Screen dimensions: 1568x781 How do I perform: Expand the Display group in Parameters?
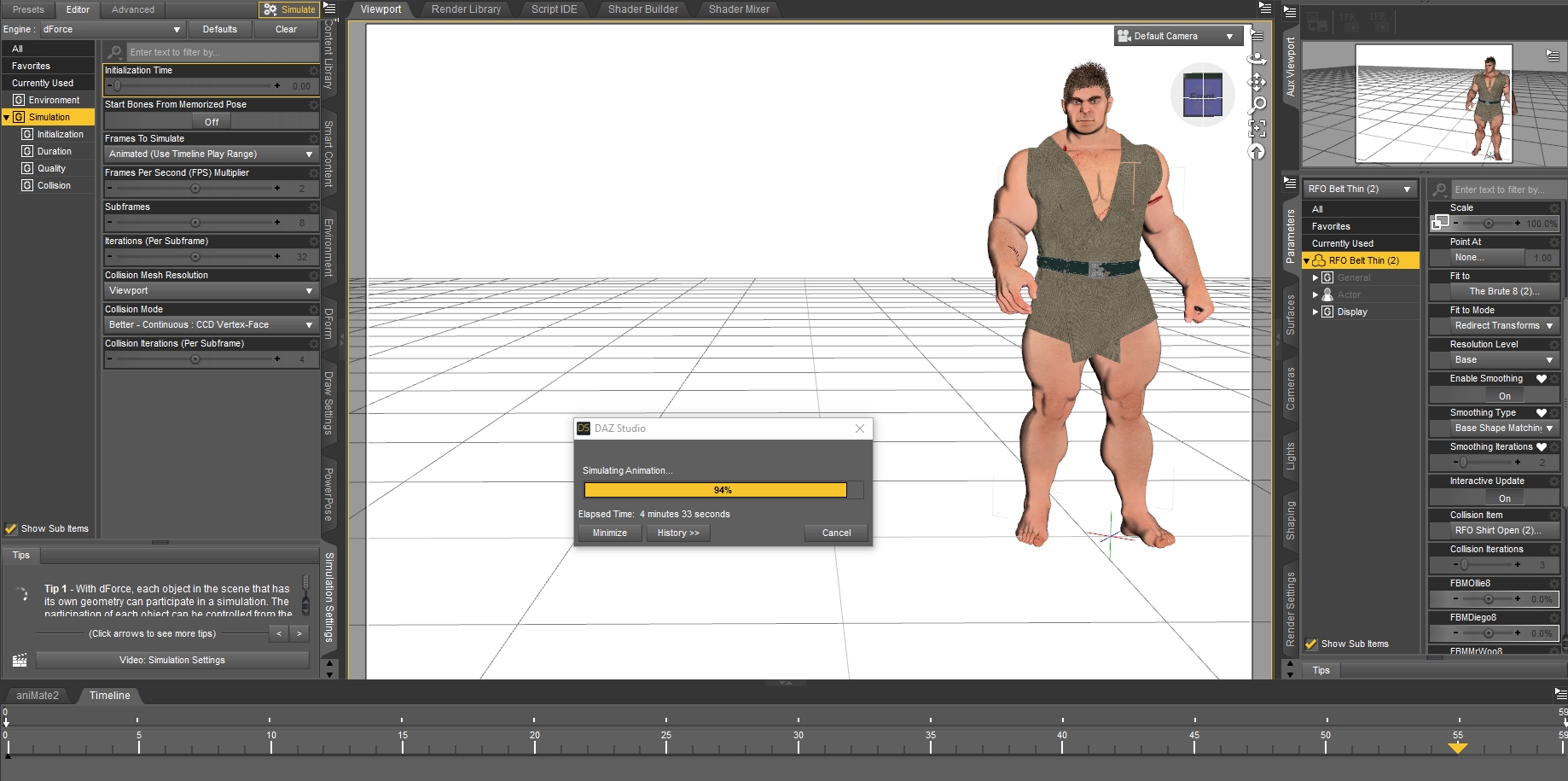coord(1315,312)
